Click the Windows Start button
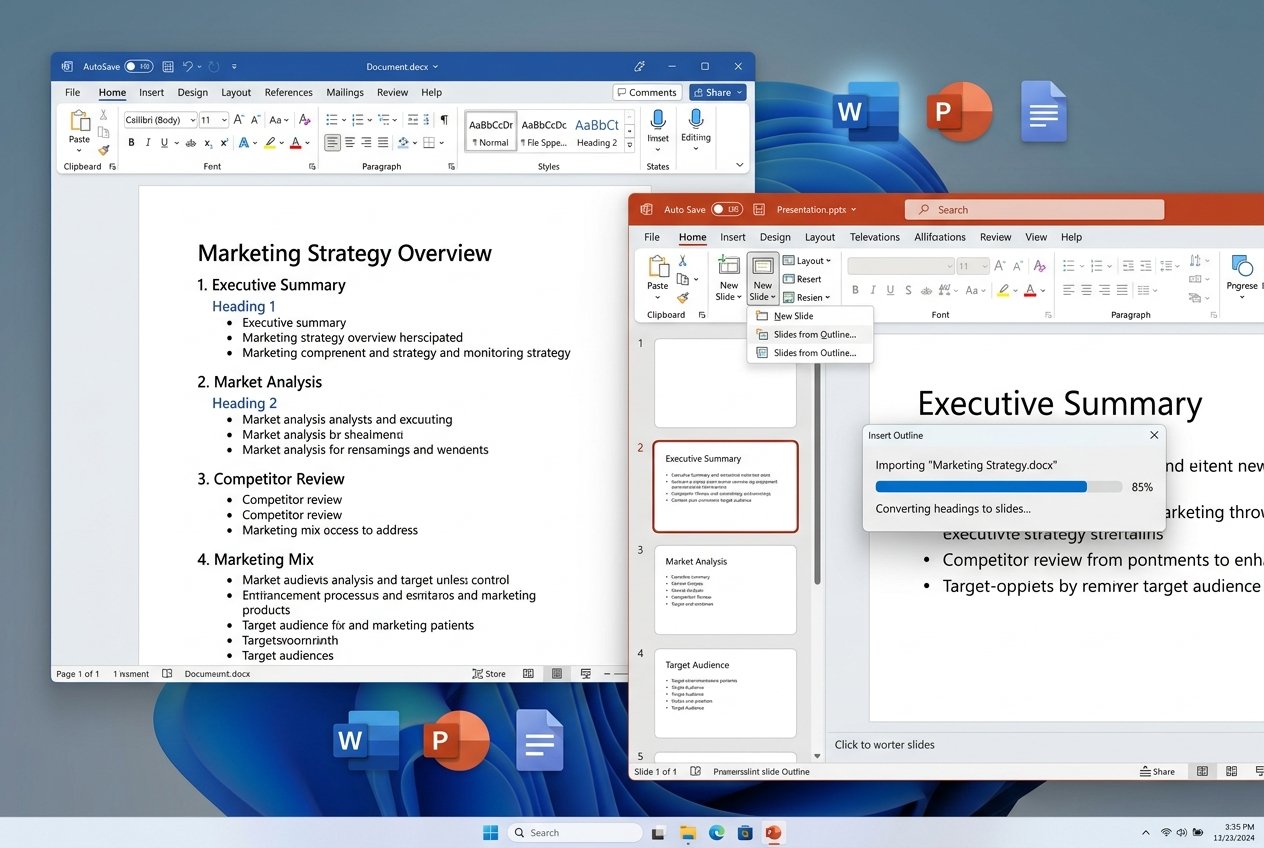This screenshot has width=1264, height=848. point(491,832)
